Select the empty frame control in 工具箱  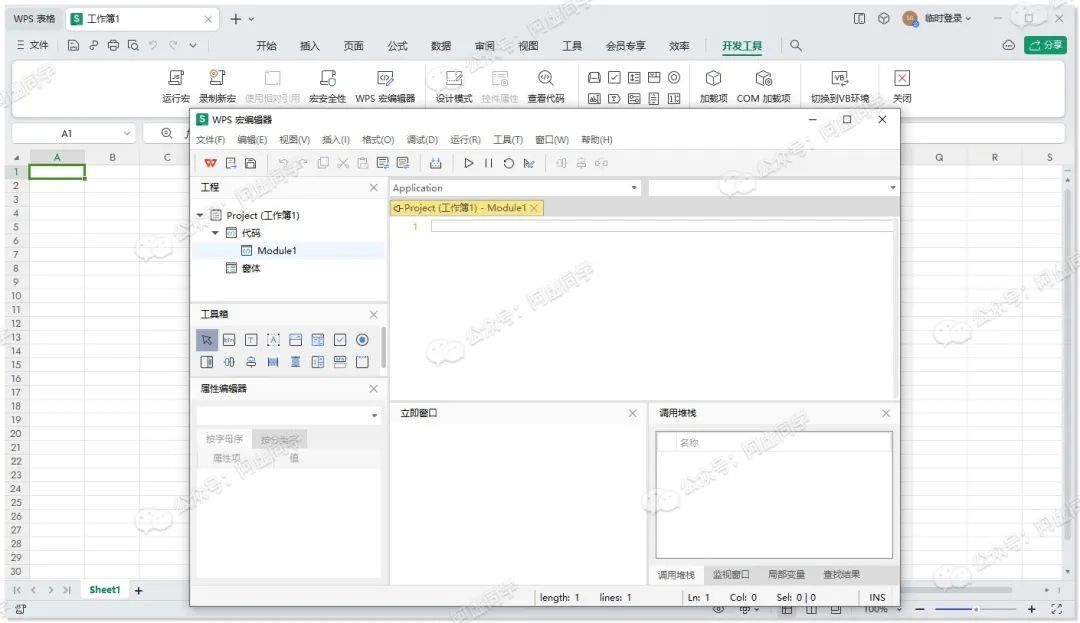[362, 362]
